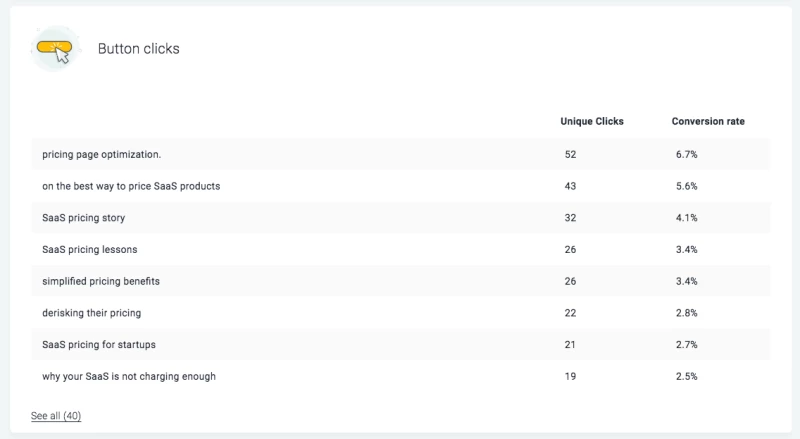Image resolution: width=800 pixels, height=439 pixels.
Task: Click the Button clicks heading
Action: (138, 49)
